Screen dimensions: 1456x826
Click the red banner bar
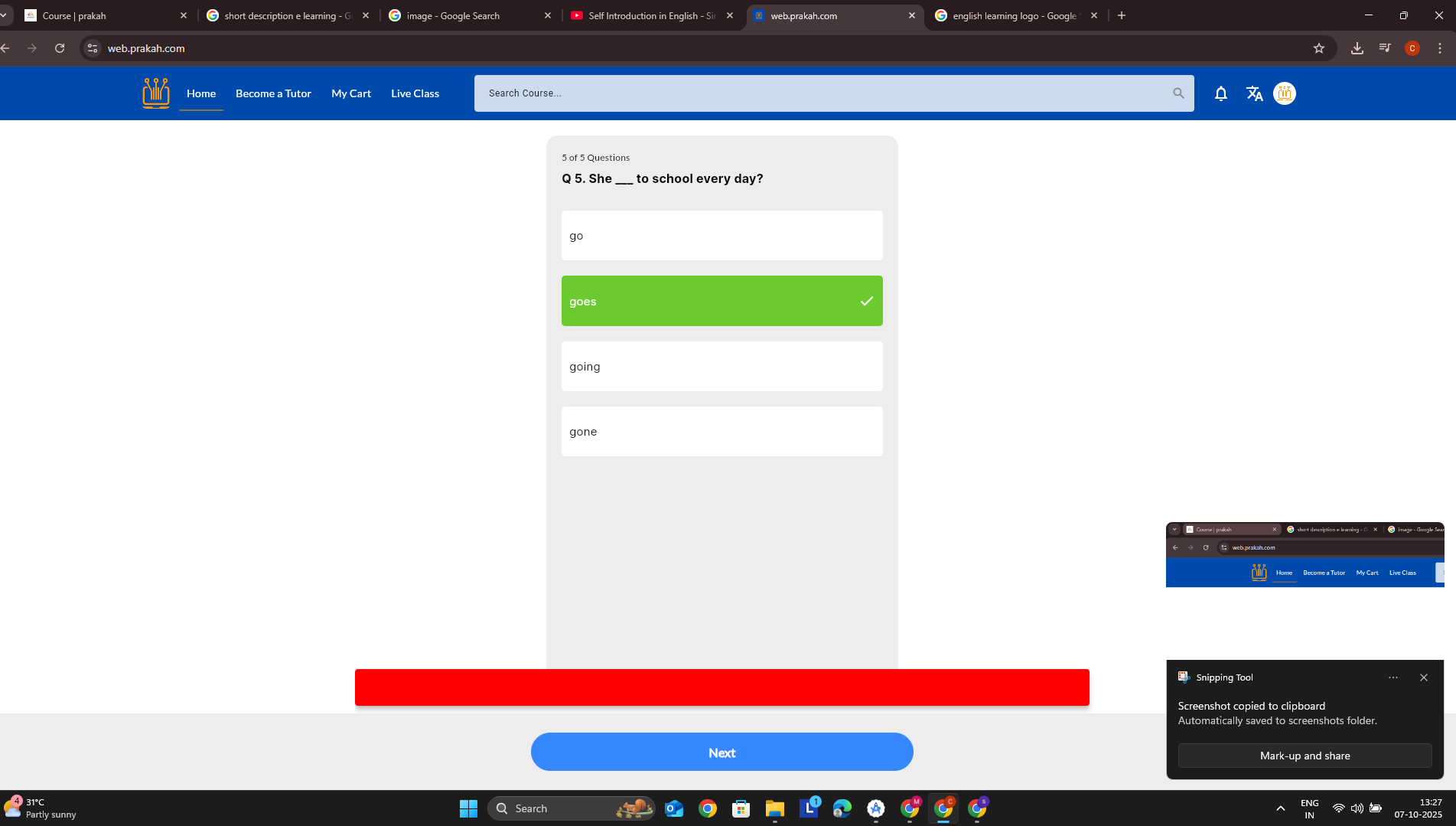721,687
